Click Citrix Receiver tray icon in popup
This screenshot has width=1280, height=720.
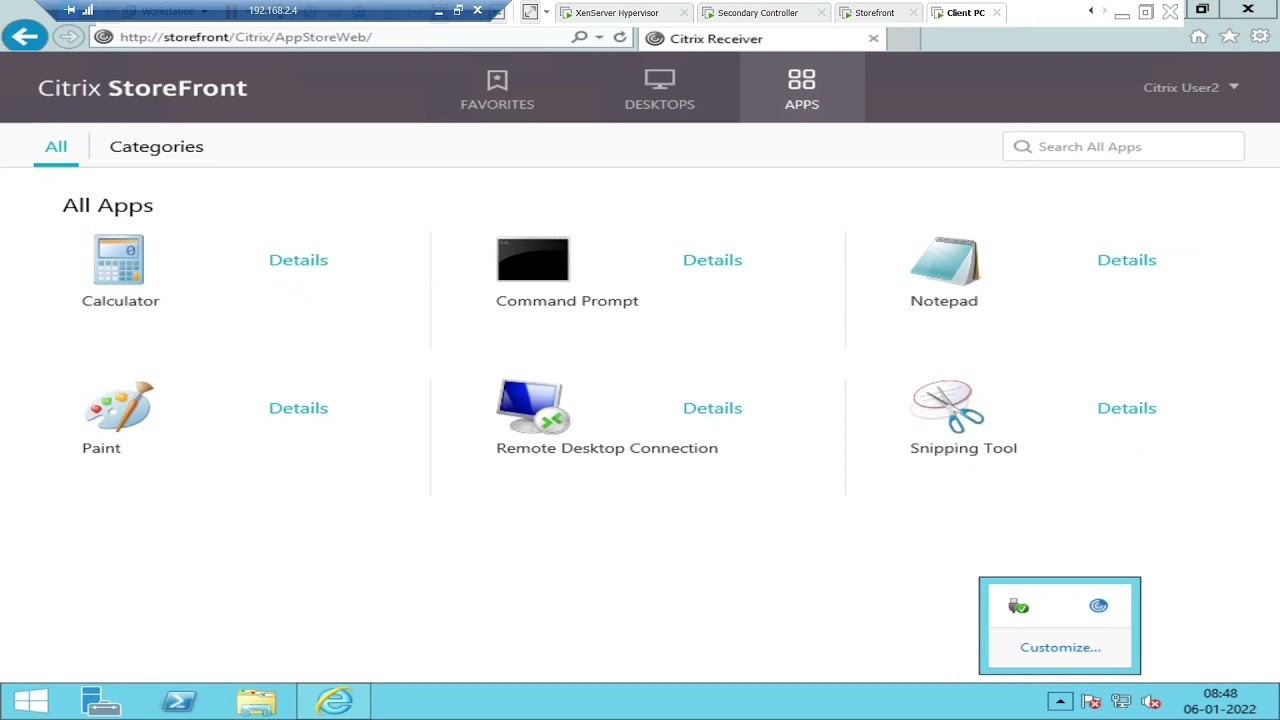1099,605
